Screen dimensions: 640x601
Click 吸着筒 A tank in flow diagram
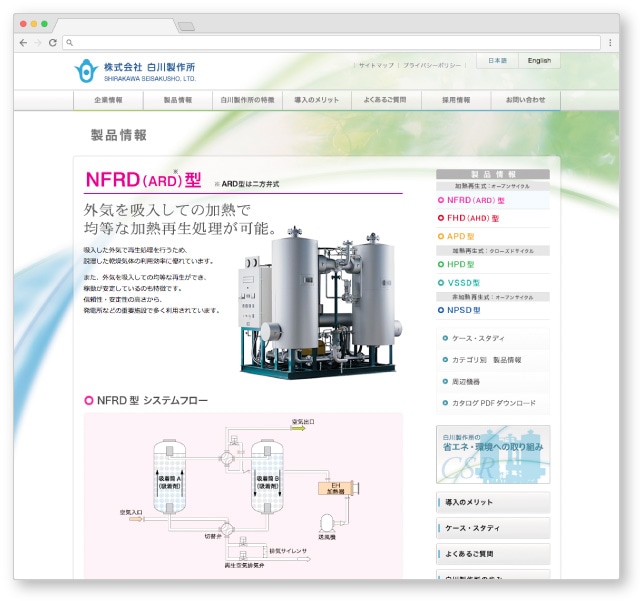169,476
